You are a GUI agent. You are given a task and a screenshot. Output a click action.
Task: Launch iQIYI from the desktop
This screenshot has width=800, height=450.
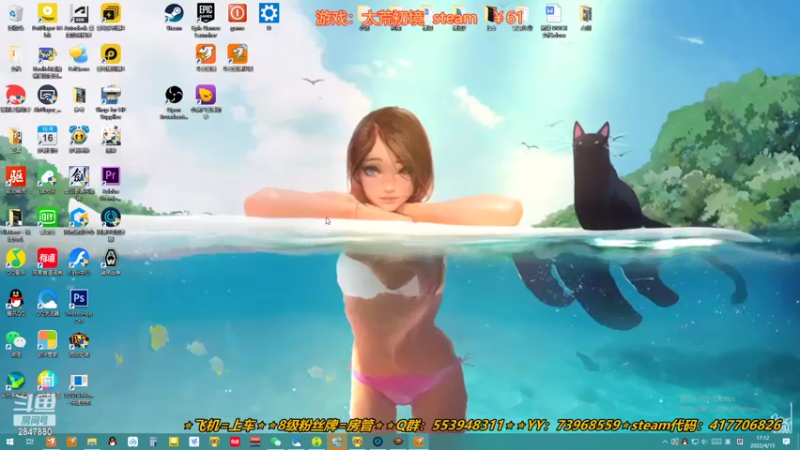47,218
